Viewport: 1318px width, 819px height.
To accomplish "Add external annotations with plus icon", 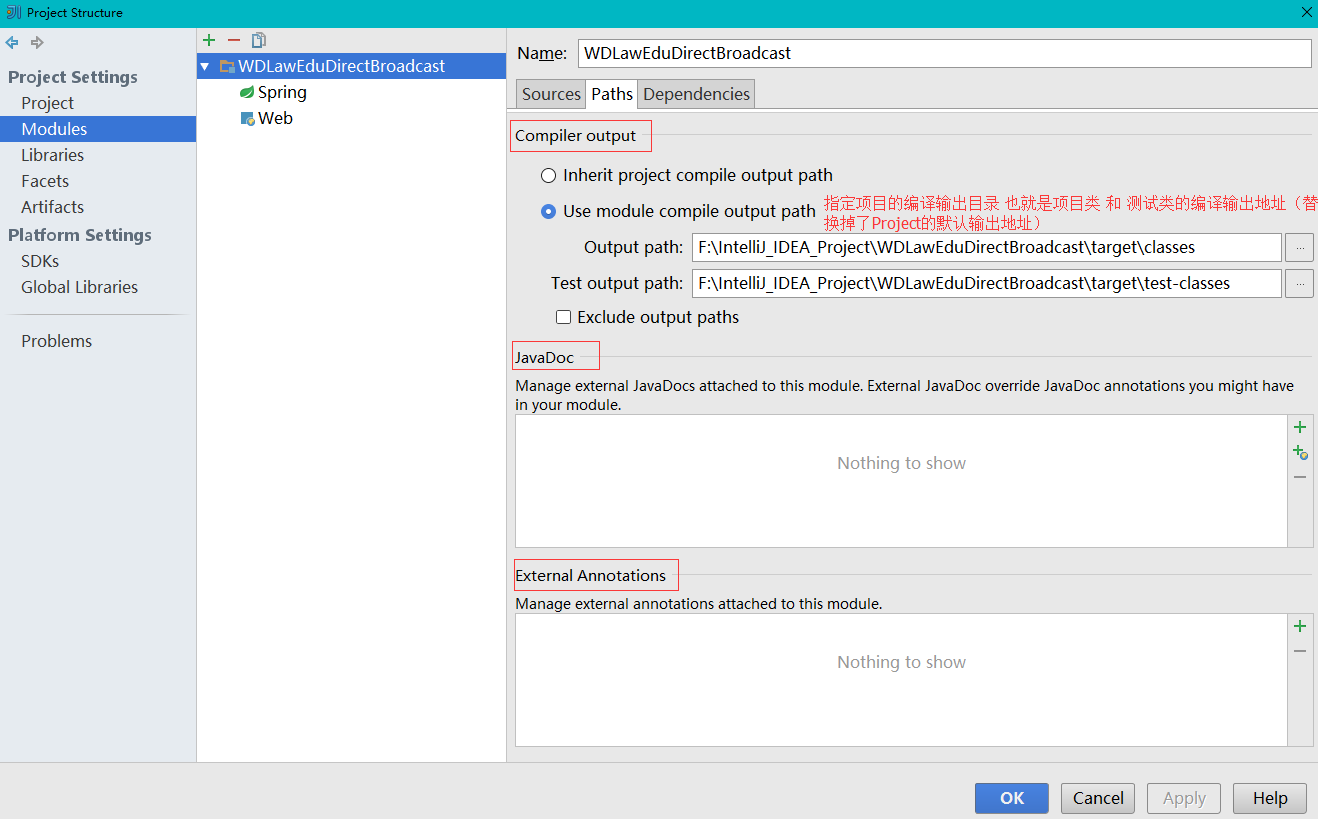I will coord(1300,626).
